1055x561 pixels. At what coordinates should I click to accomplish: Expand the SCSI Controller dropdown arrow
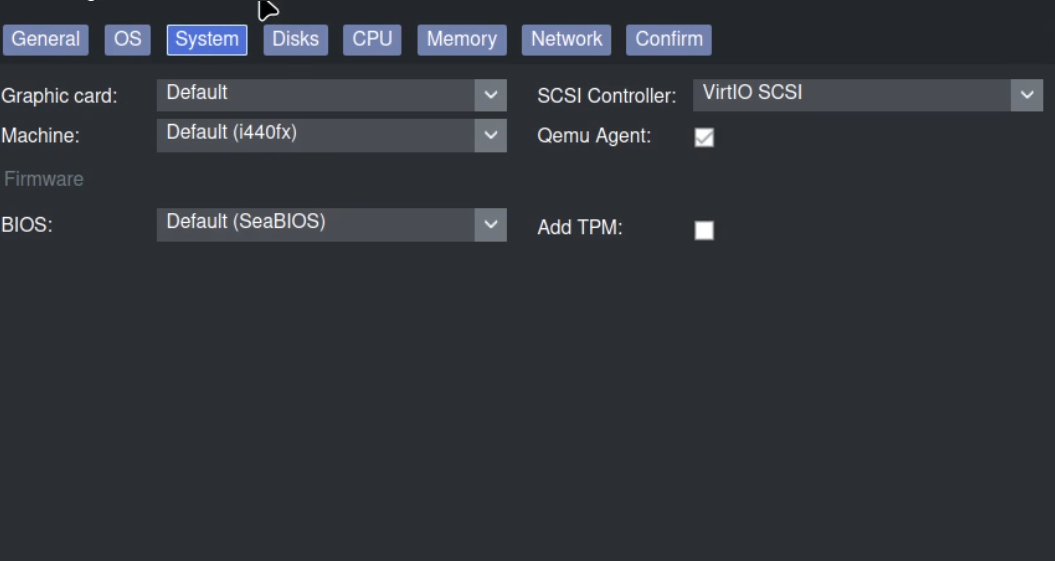point(1026,95)
